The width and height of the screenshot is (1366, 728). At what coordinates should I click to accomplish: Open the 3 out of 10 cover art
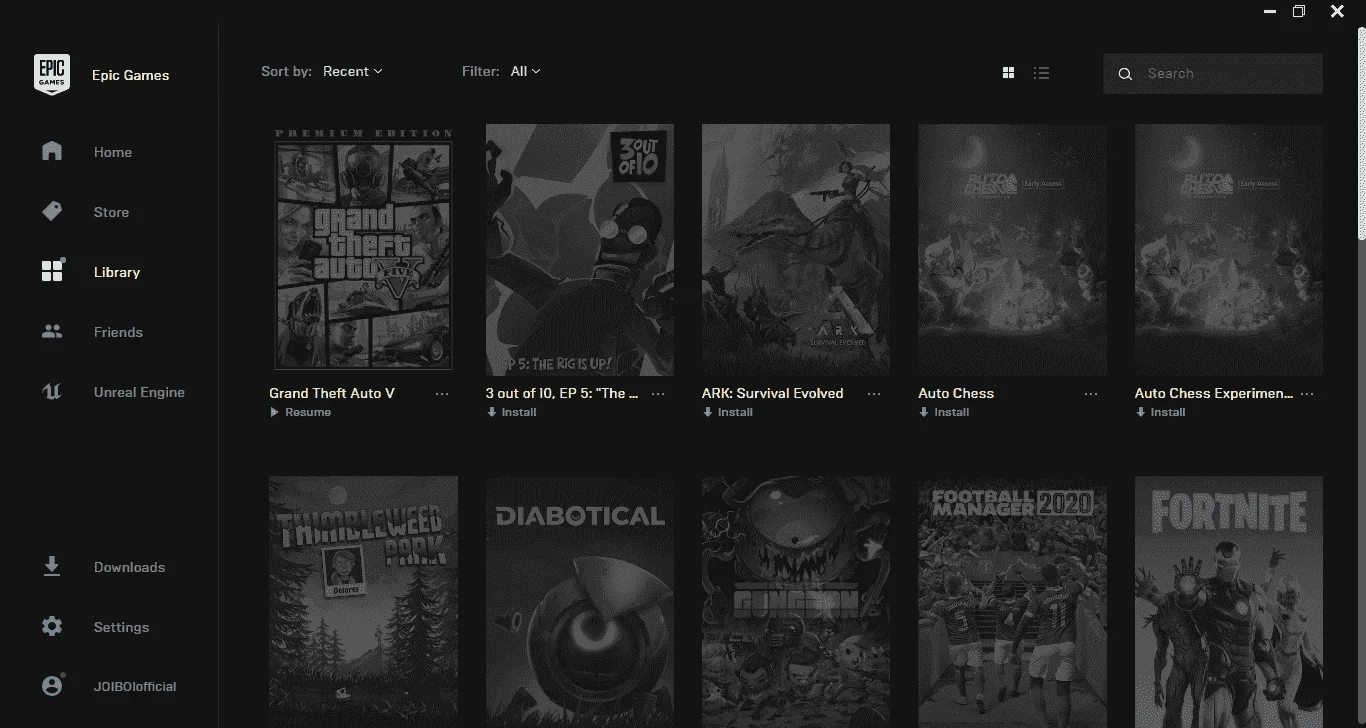coord(580,250)
